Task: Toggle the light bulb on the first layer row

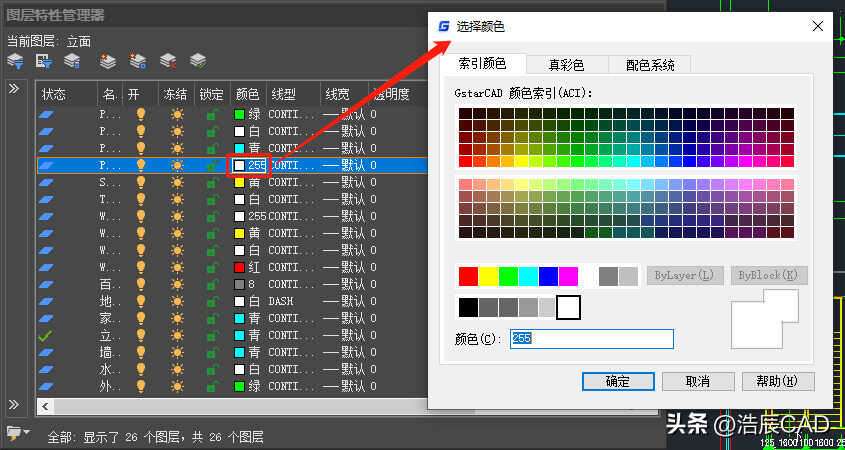Action: [x=140, y=114]
